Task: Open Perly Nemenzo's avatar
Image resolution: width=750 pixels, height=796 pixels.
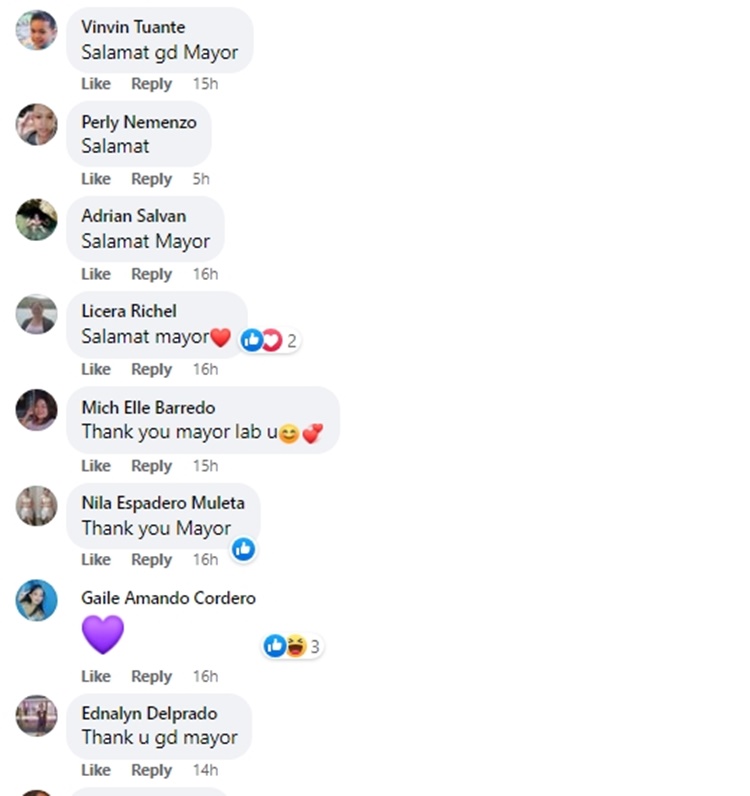Action: pos(36,124)
